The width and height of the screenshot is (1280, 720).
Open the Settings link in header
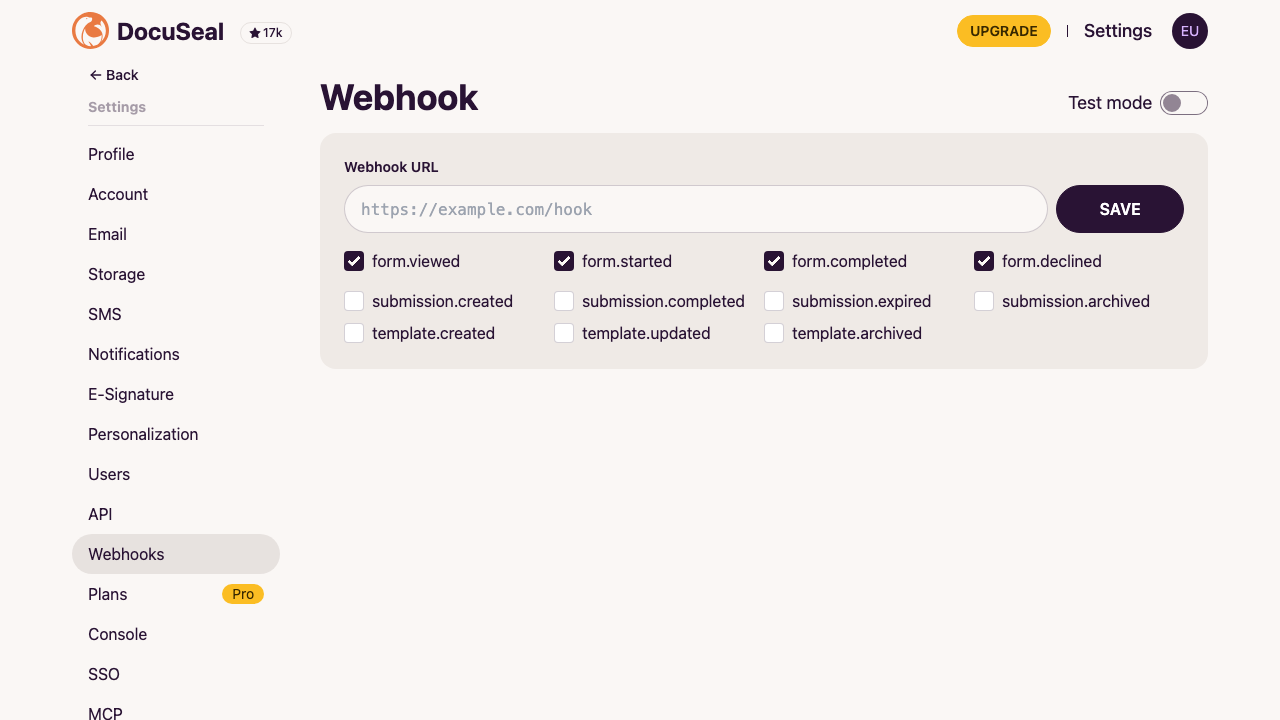pos(1118,31)
